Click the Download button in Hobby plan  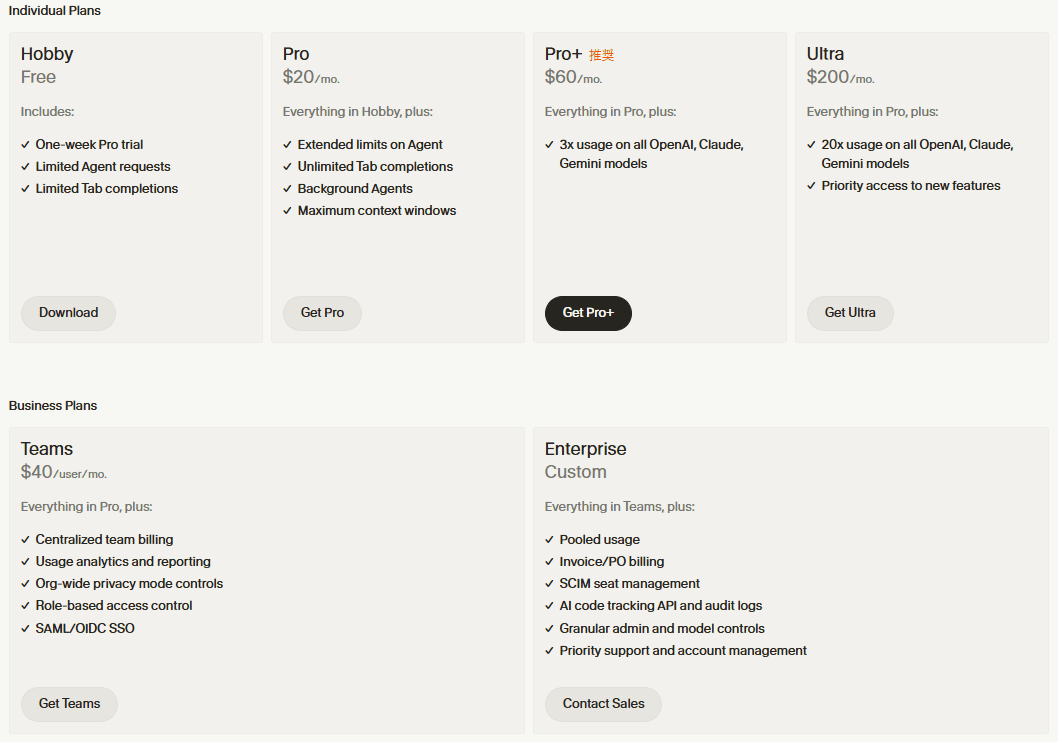(x=68, y=313)
